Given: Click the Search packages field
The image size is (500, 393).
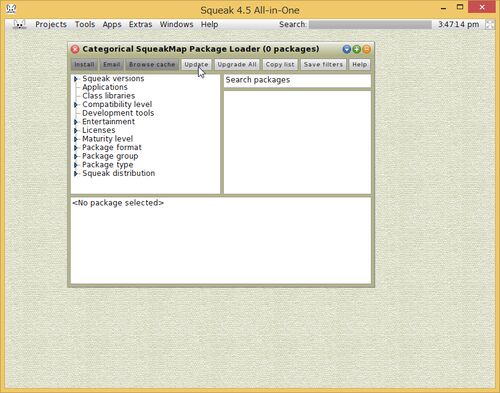Looking at the screenshot, I should [297, 80].
